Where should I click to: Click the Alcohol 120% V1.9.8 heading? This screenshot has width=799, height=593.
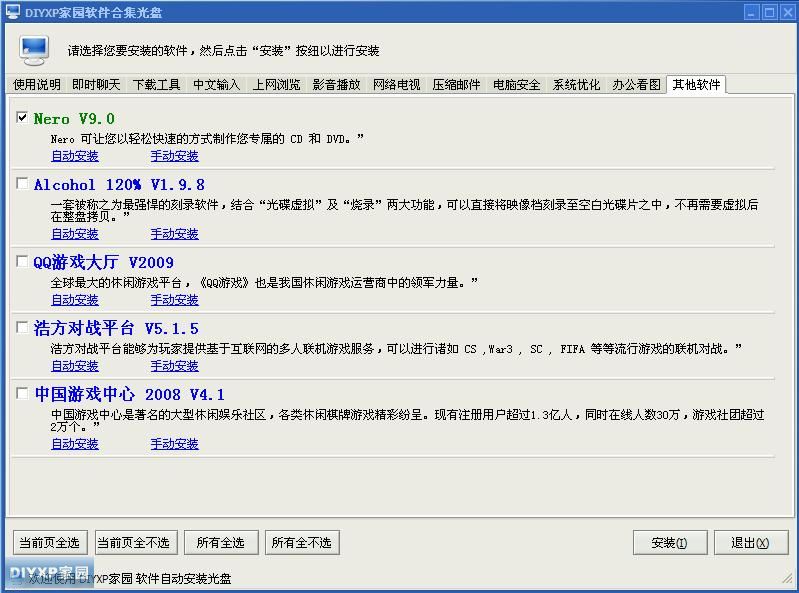119,184
